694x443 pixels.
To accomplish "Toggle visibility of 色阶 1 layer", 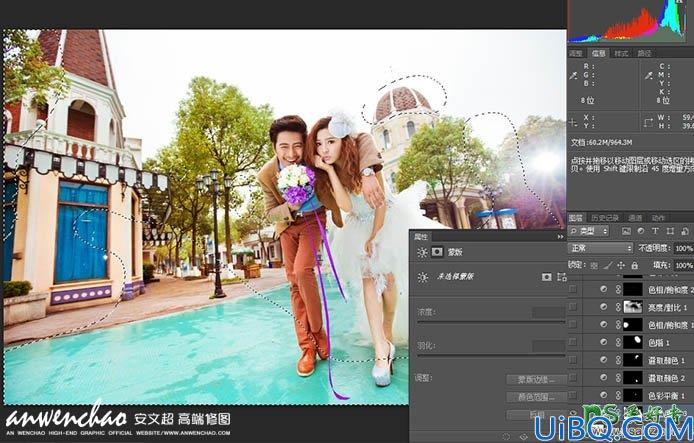I will [x=573, y=342].
